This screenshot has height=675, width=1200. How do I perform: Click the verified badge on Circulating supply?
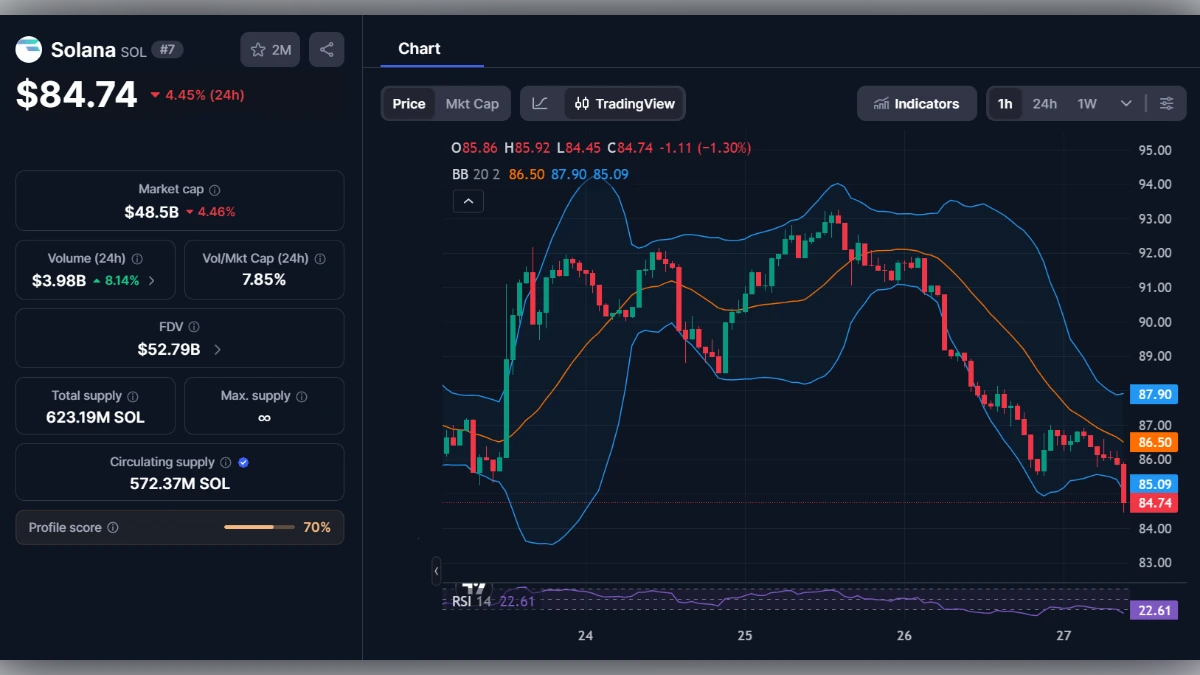(241, 462)
